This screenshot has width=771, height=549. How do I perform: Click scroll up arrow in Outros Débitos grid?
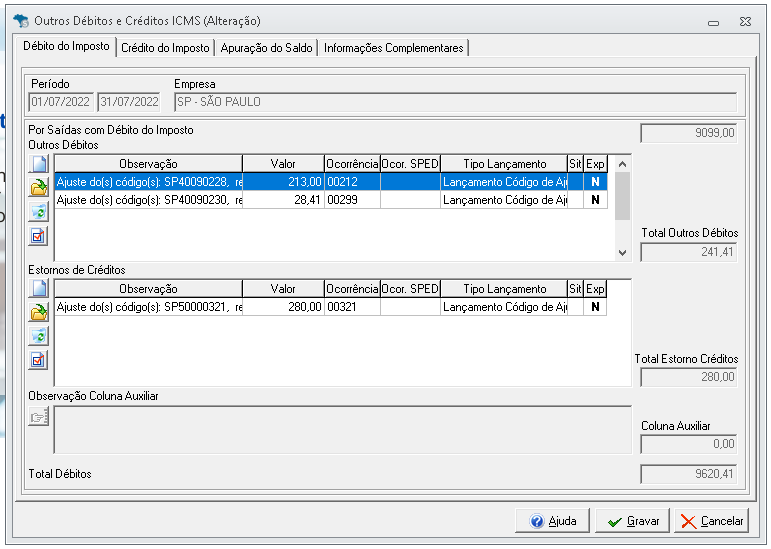click(623, 164)
